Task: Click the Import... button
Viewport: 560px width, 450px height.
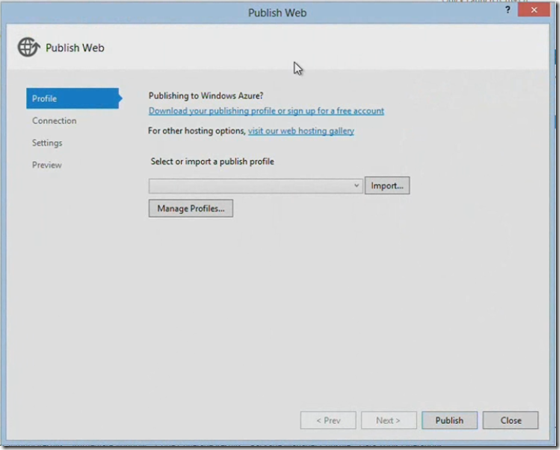Action: [387, 185]
